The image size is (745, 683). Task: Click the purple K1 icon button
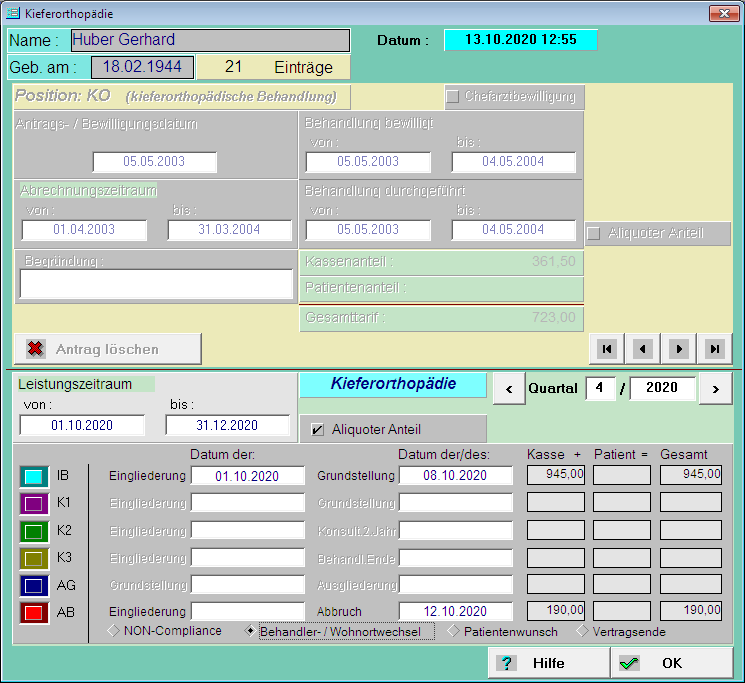34,503
